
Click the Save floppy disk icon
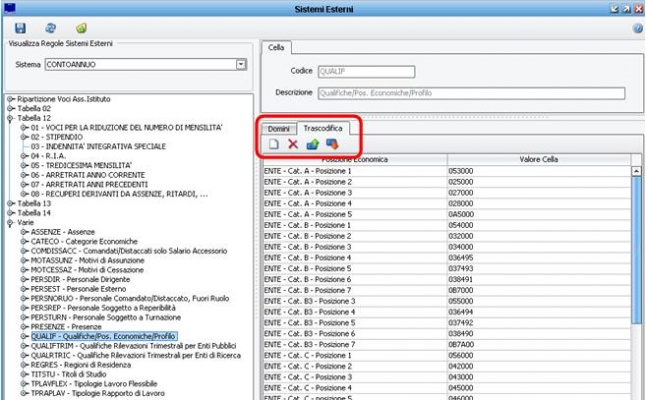coord(19,28)
